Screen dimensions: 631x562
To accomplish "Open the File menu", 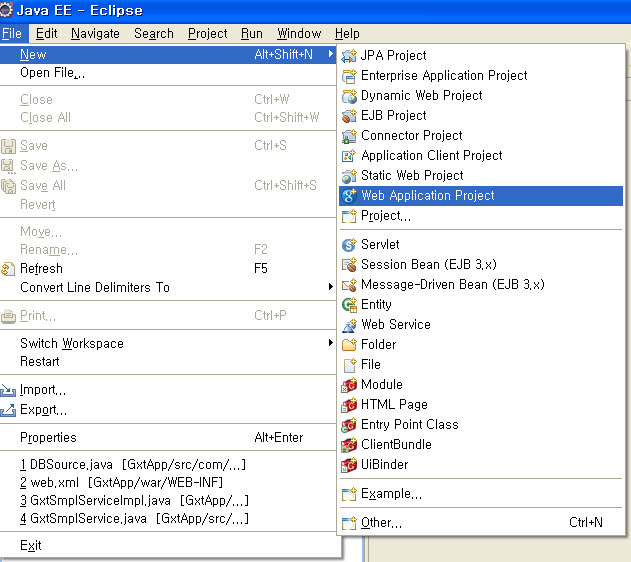I will [12, 34].
